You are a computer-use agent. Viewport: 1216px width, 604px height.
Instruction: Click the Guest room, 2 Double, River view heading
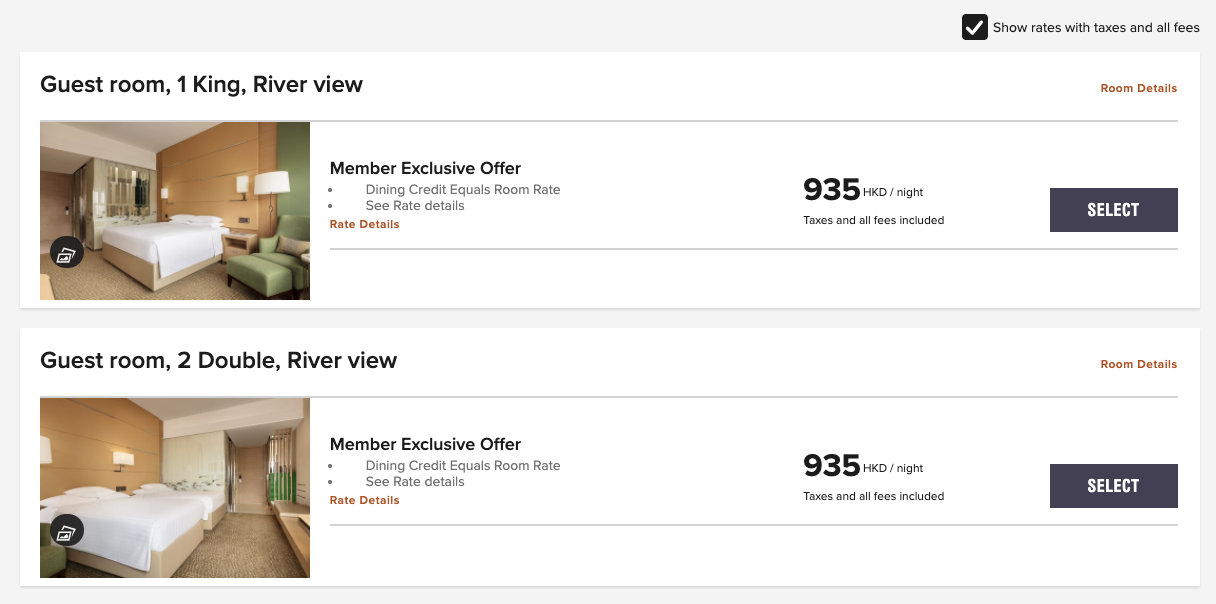pyautogui.click(x=218, y=361)
